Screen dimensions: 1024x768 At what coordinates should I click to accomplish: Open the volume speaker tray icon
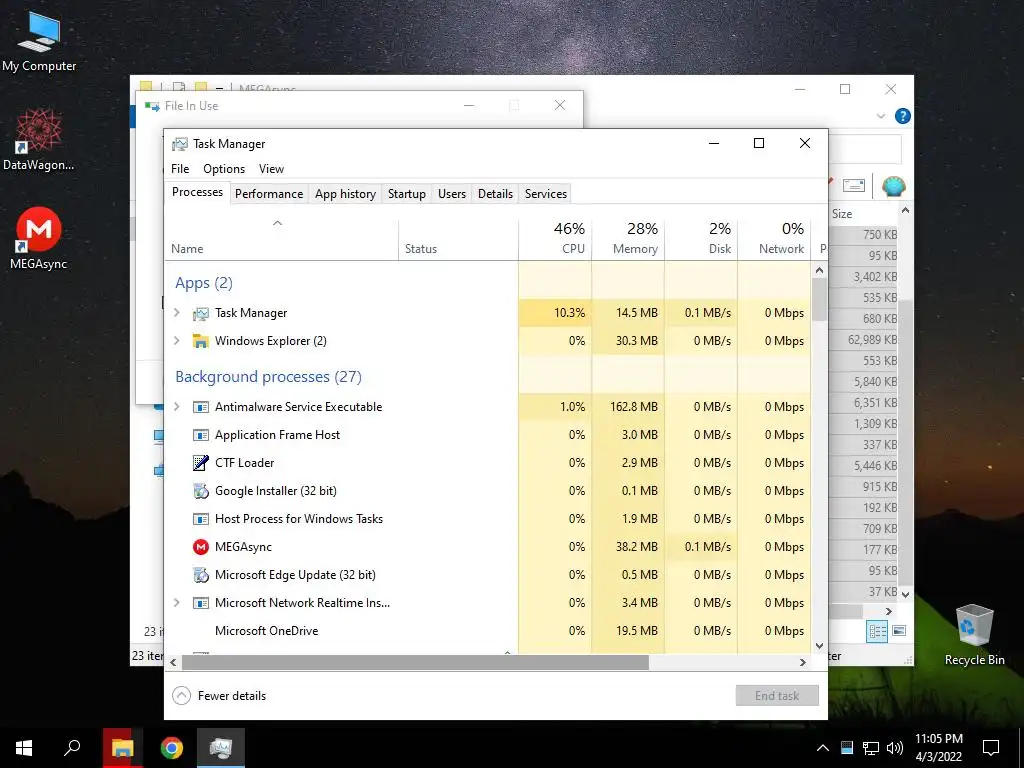click(x=895, y=748)
